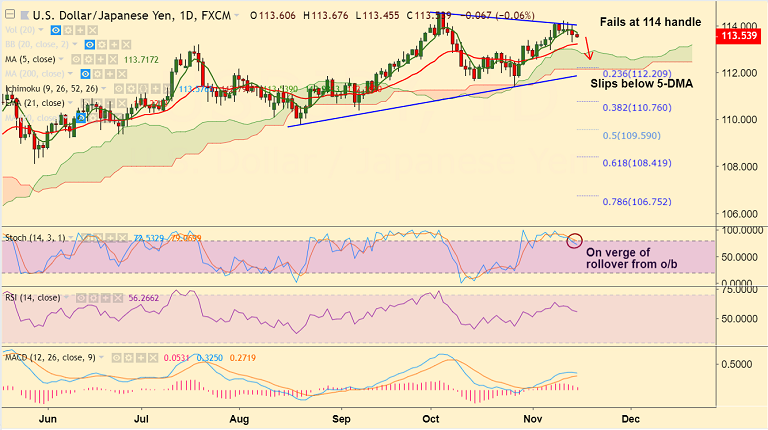Click the 'On verge of rollover from o/b' note

click(x=632, y=258)
